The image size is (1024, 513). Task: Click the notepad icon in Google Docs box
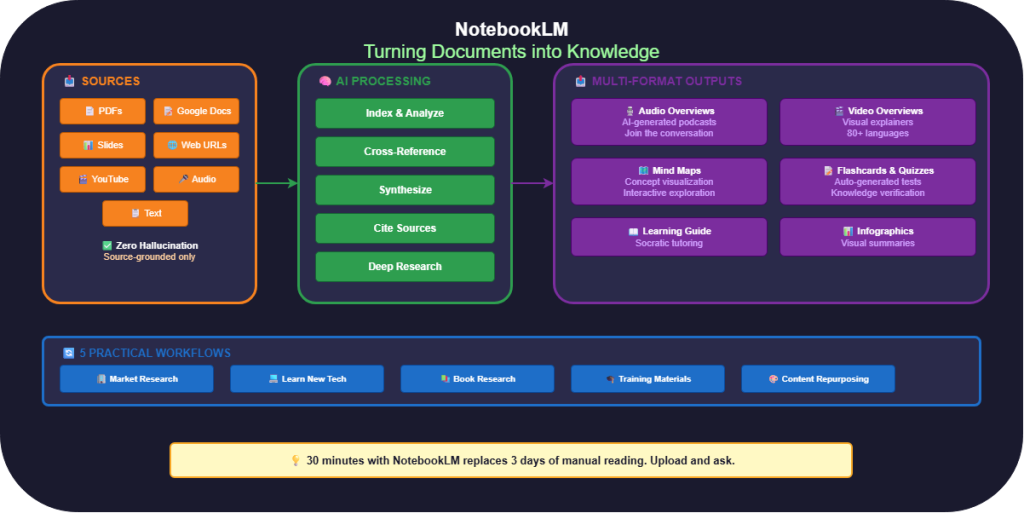(168, 111)
